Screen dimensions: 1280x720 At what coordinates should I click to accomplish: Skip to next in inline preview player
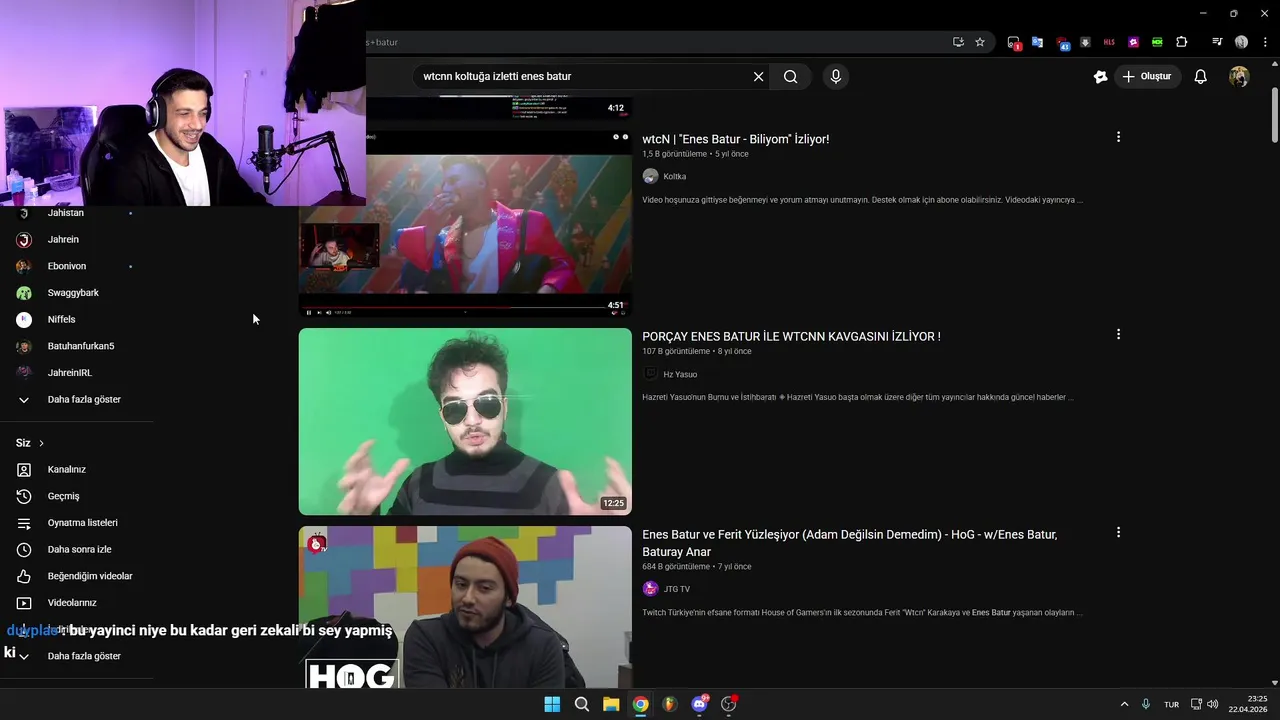pyautogui.click(x=319, y=312)
